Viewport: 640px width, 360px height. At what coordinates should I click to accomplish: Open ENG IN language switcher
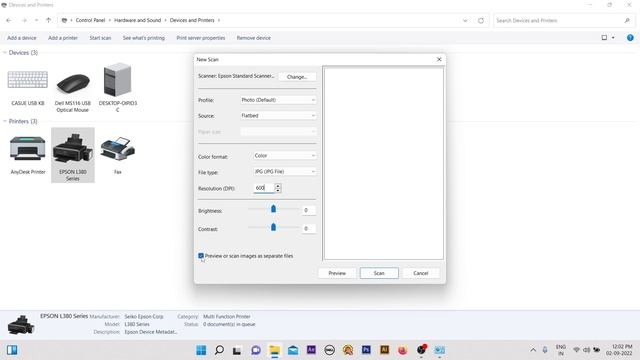[x=561, y=350]
